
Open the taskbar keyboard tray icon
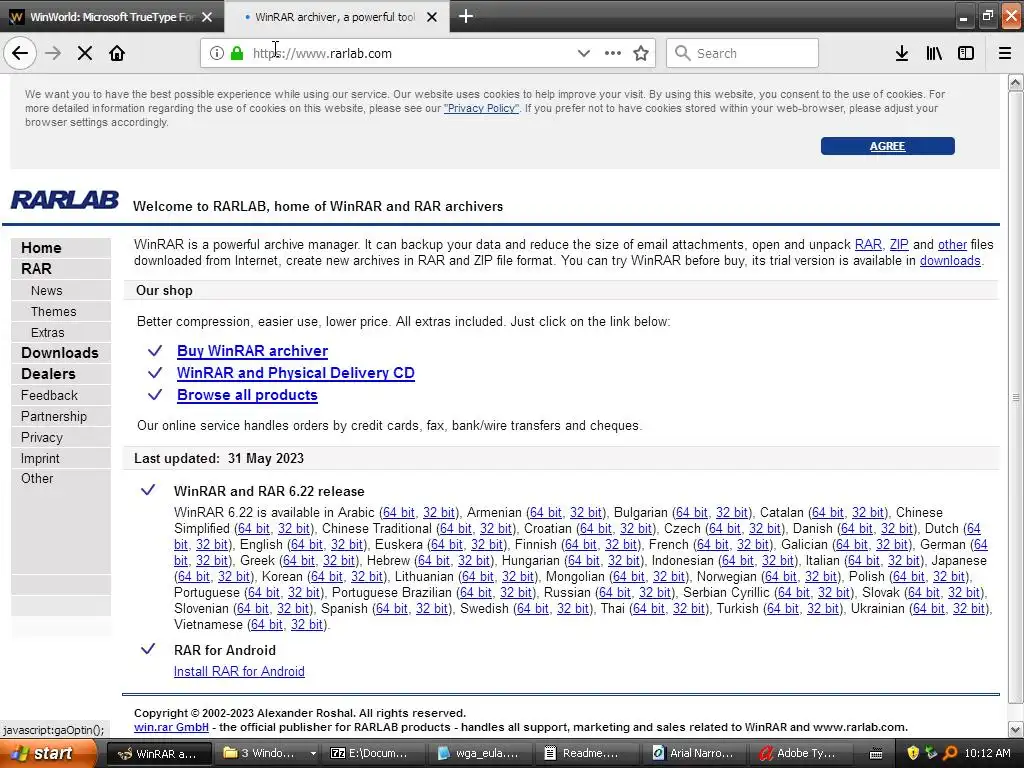click(x=876, y=754)
